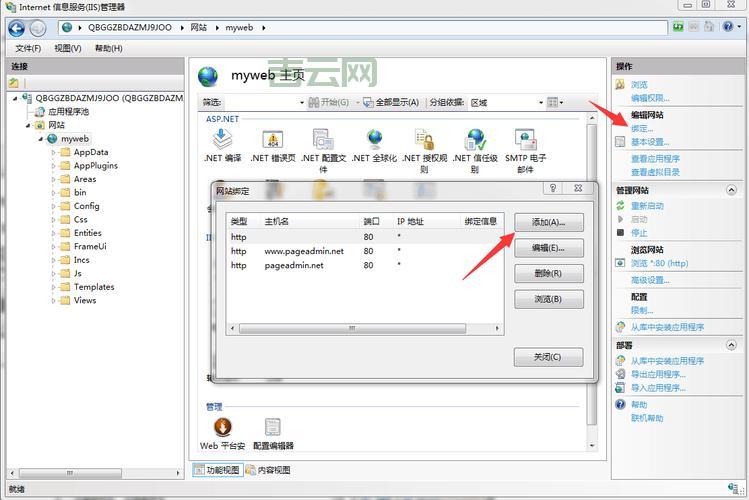
Task: Click the 删除(R) button
Action: [x=548, y=274]
